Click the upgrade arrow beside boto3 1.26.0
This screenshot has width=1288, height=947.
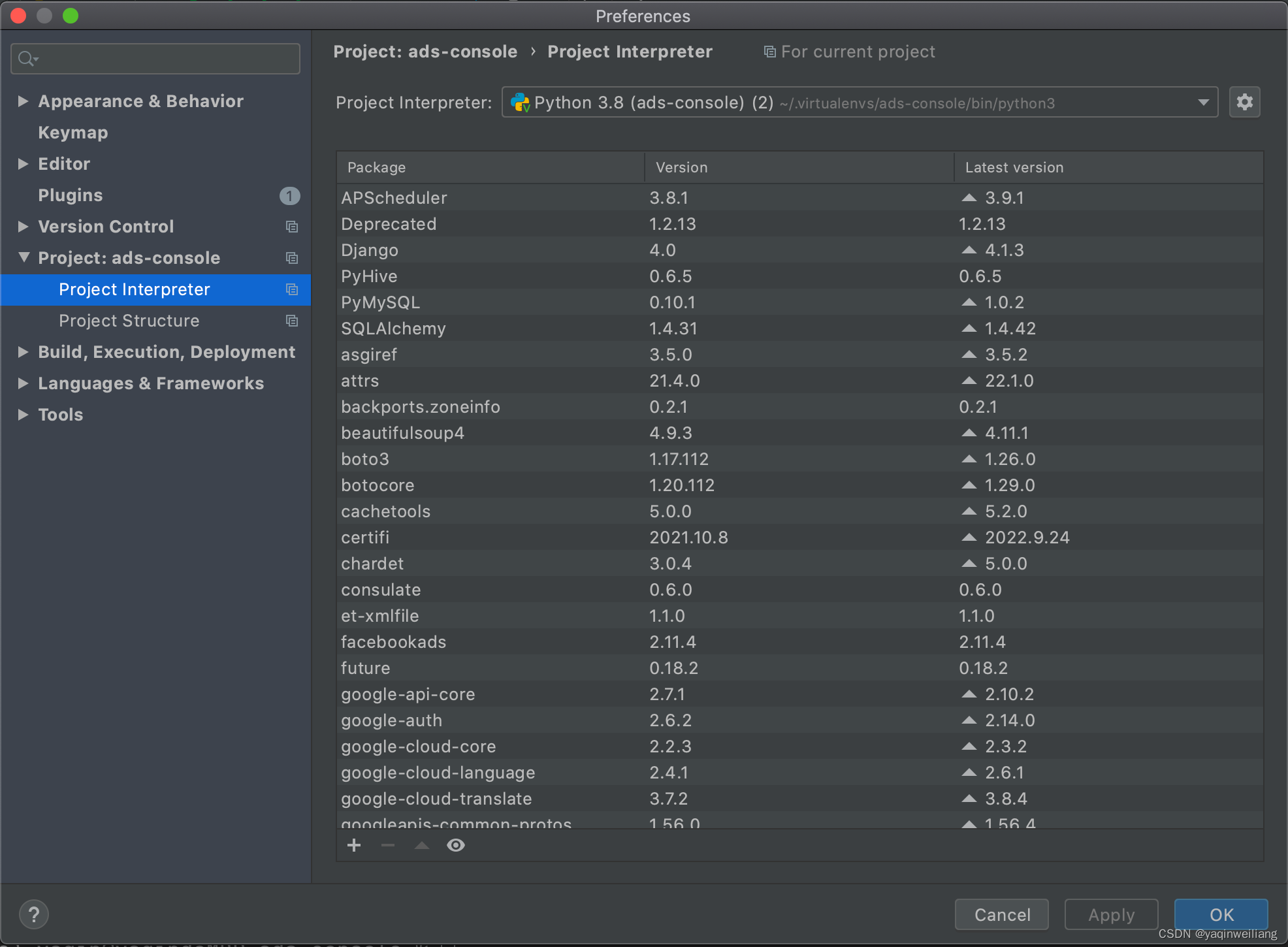pos(969,459)
